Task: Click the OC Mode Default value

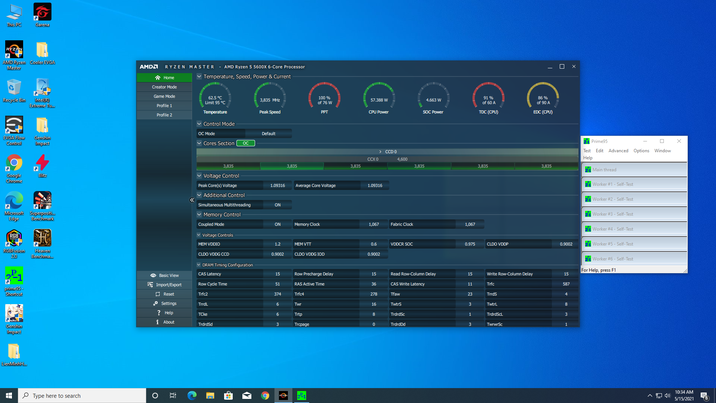Action: [x=268, y=134]
